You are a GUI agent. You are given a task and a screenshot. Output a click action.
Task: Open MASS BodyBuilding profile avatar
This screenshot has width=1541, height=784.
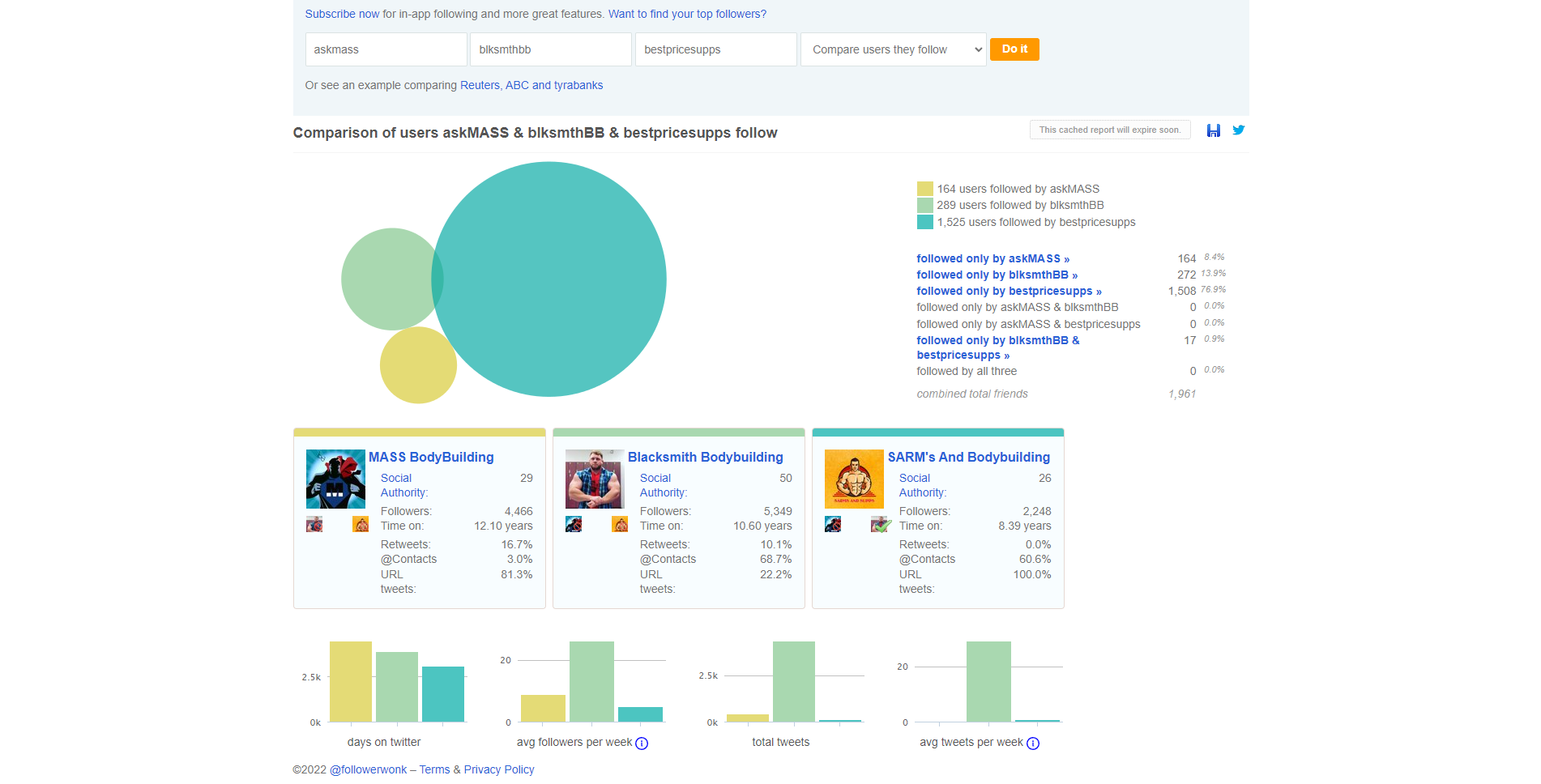point(335,479)
